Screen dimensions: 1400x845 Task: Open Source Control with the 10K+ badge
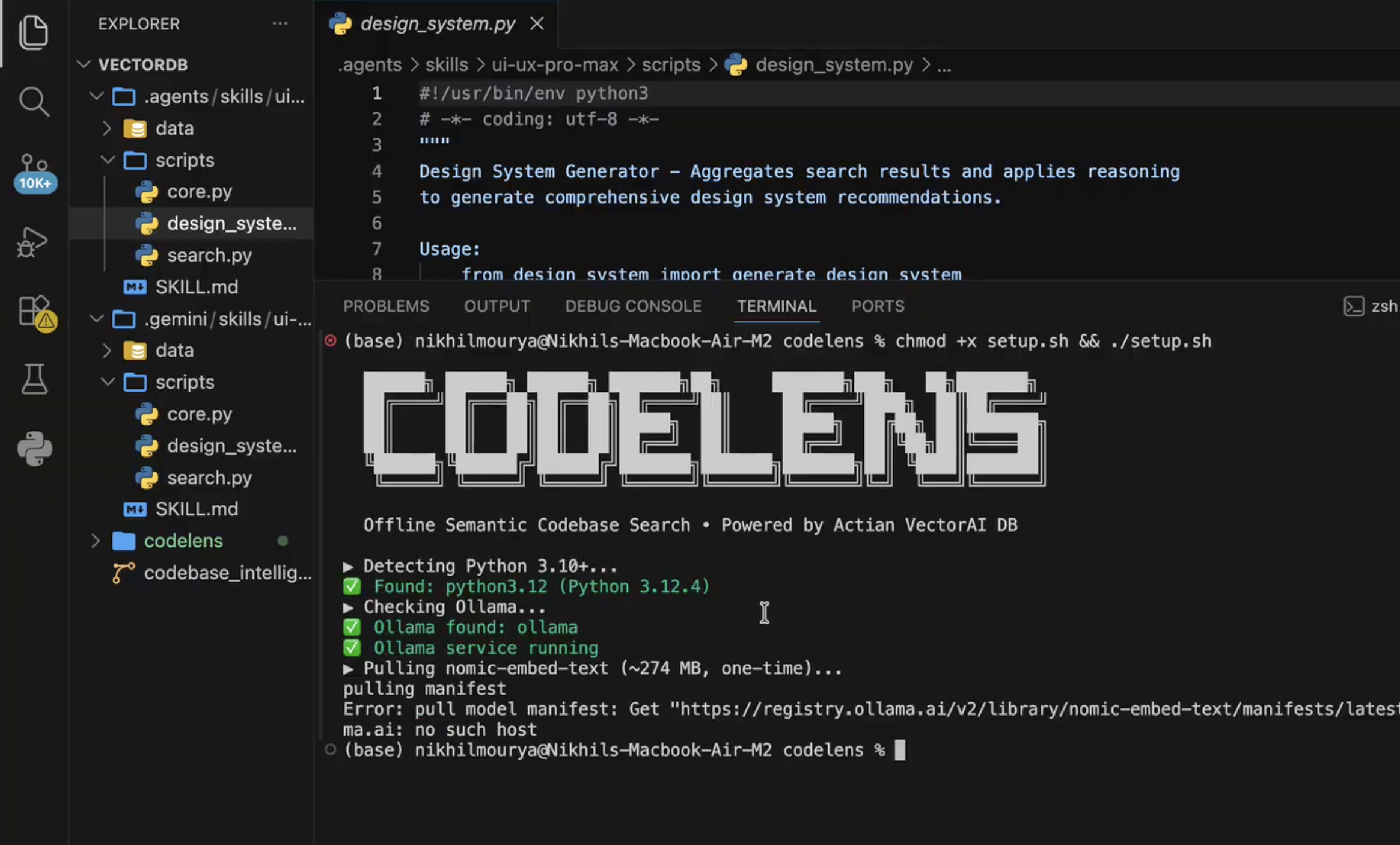(35, 173)
